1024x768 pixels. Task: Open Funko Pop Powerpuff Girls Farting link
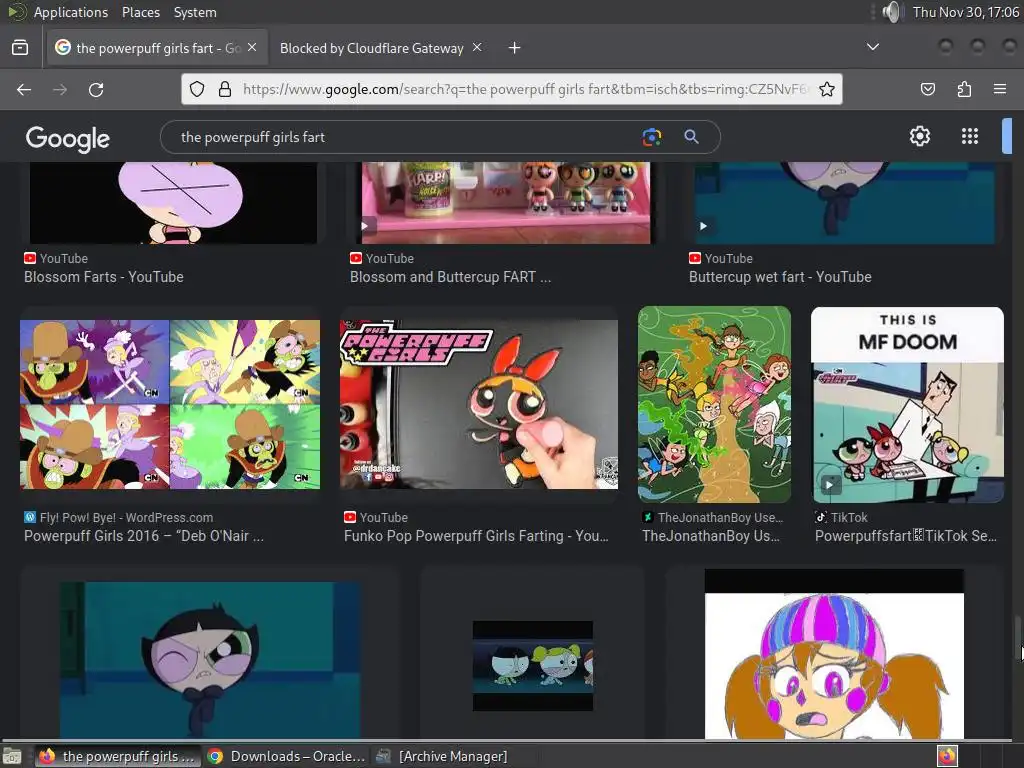(x=476, y=536)
